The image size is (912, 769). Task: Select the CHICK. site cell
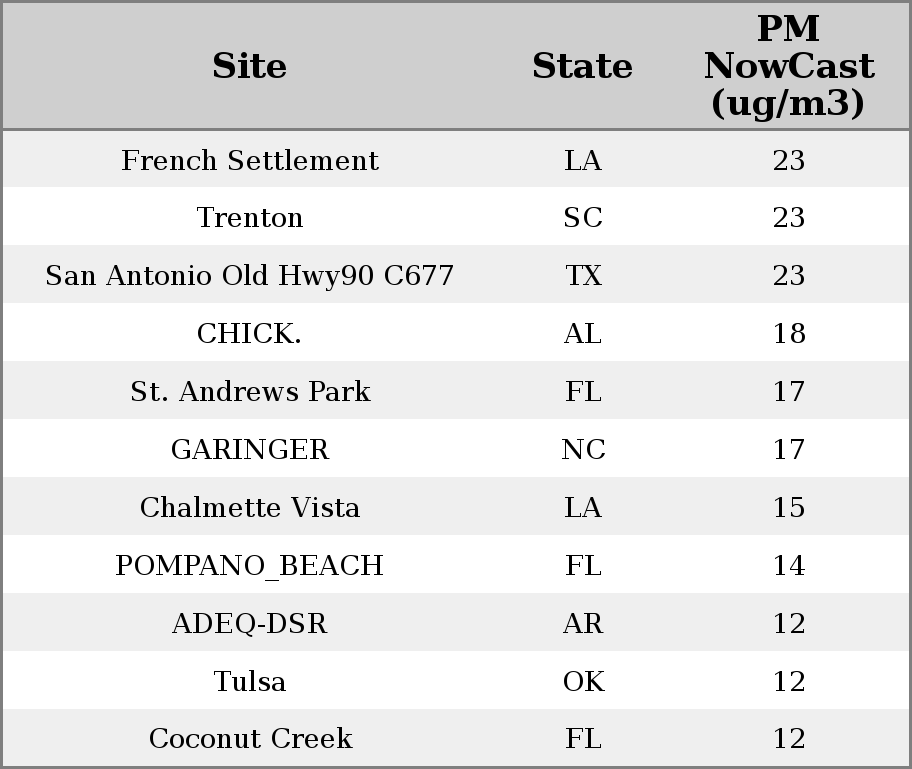point(250,334)
